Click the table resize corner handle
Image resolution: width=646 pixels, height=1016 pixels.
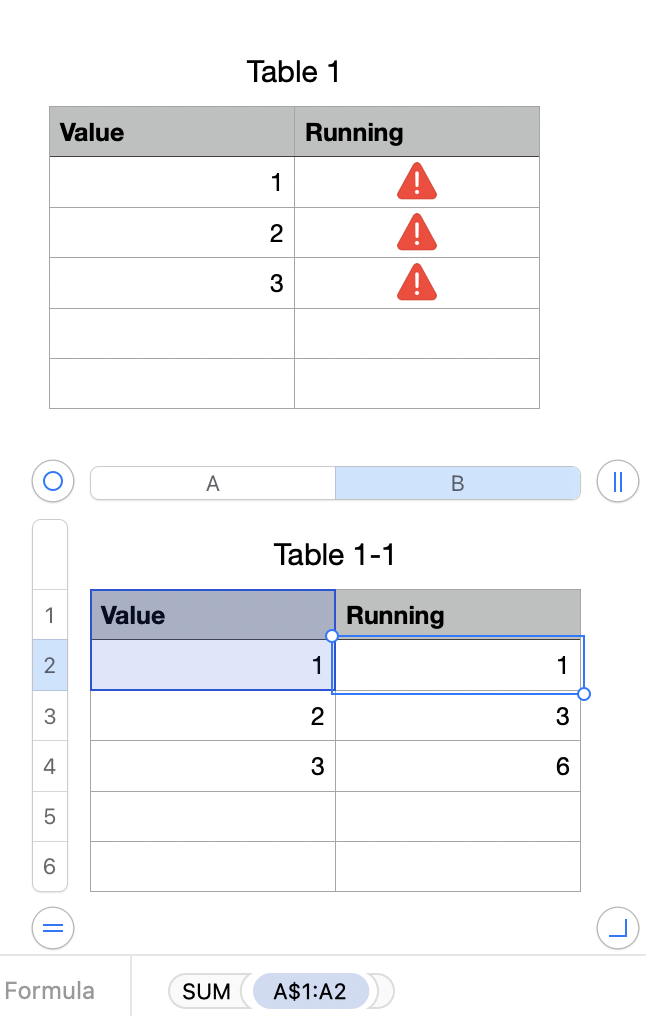click(617, 929)
